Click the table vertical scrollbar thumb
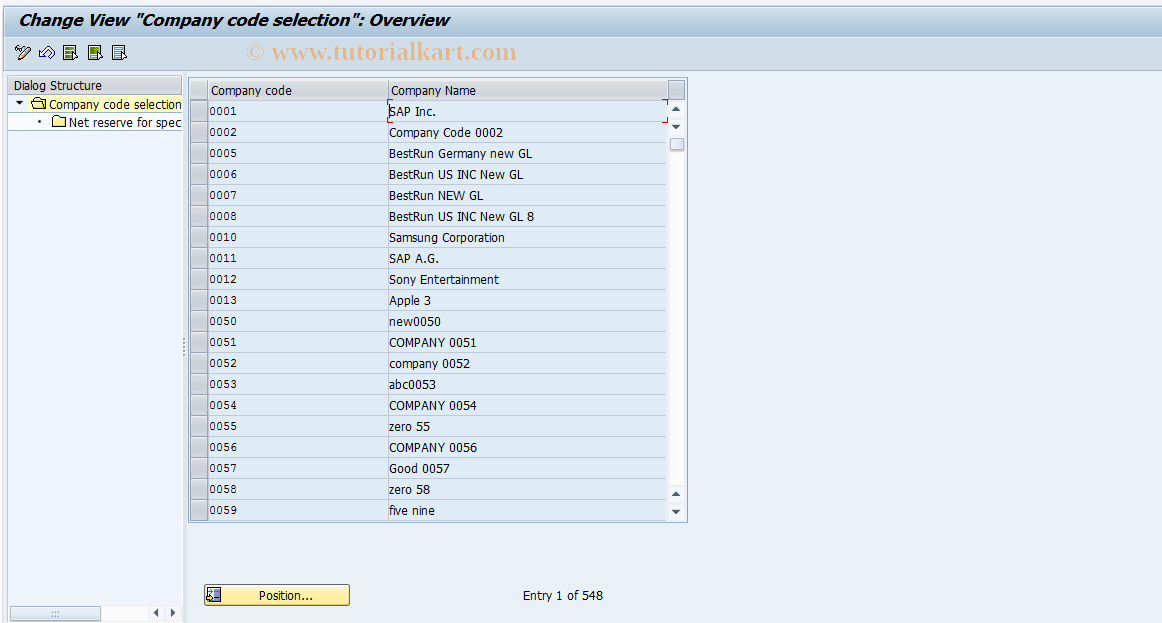Image resolution: width=1162 pixels, height=623 pixels. point(677,144)
